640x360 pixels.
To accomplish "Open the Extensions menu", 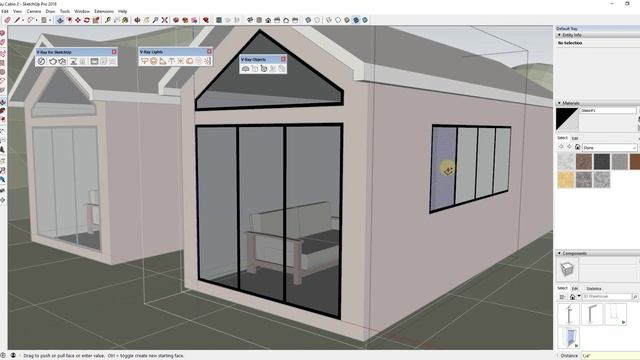I will pyautogui.click(x=104, y=11).
